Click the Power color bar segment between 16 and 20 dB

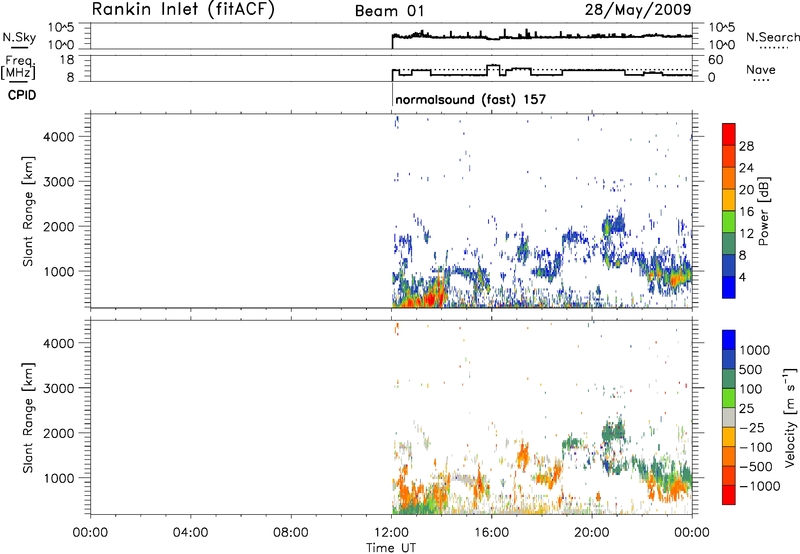729,200
